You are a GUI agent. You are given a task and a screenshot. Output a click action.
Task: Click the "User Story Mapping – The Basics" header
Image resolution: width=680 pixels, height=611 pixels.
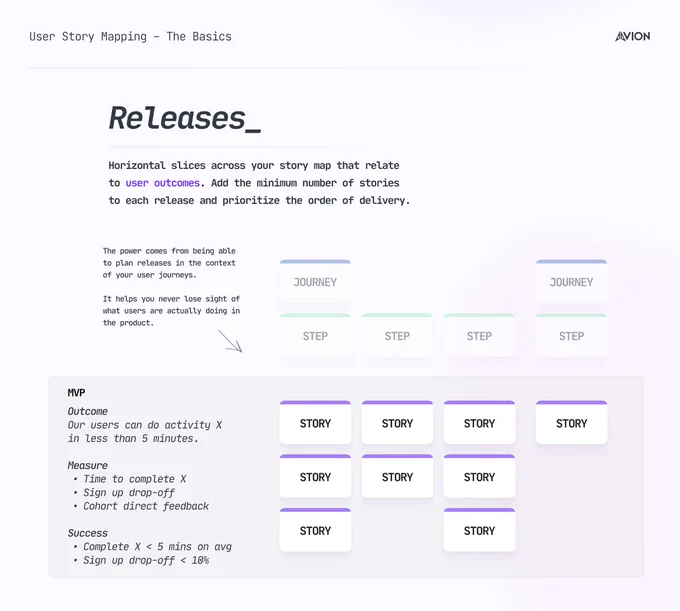pos(131,36)
